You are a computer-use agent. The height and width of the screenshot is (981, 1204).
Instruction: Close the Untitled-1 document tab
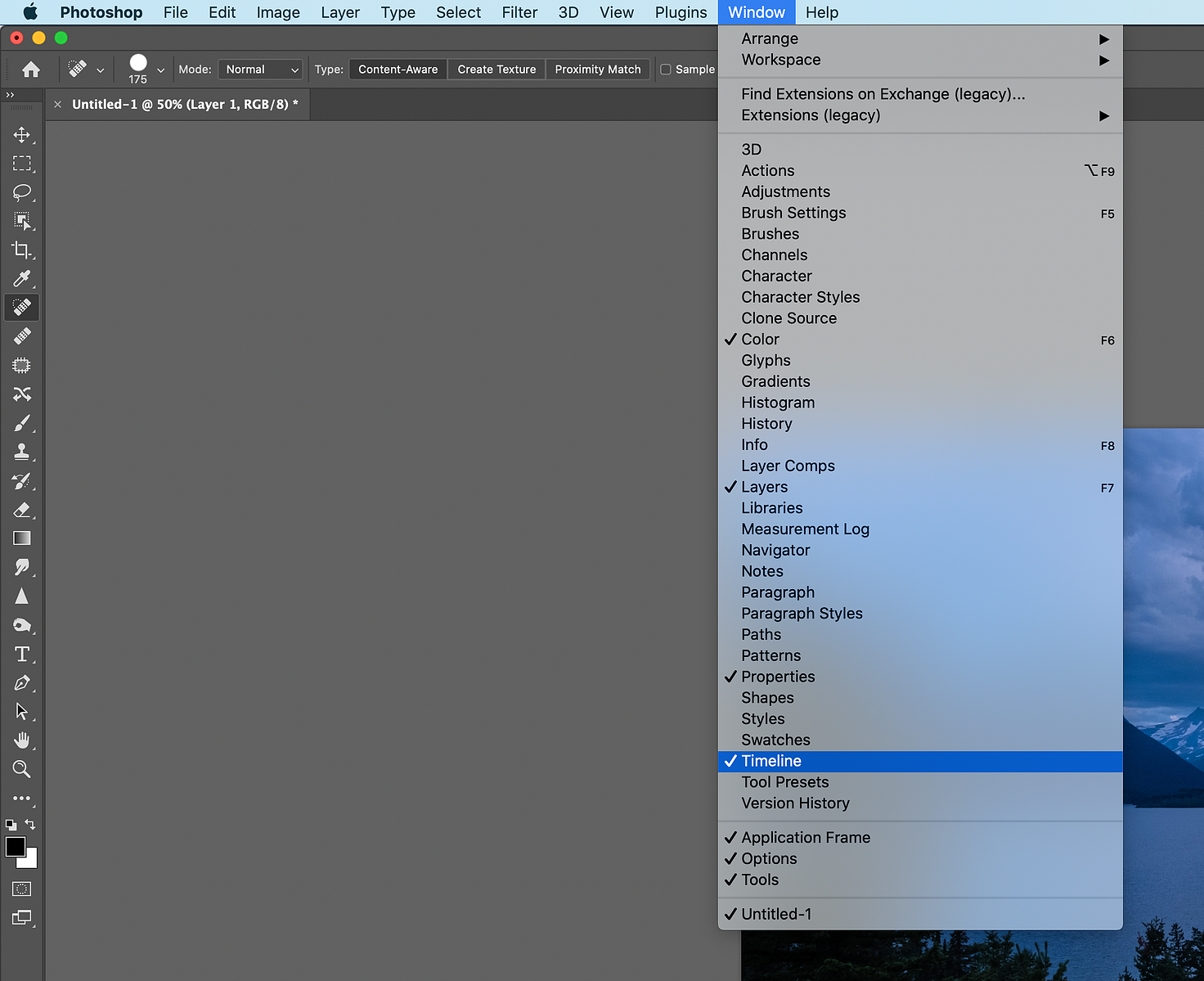click(57, 105)
